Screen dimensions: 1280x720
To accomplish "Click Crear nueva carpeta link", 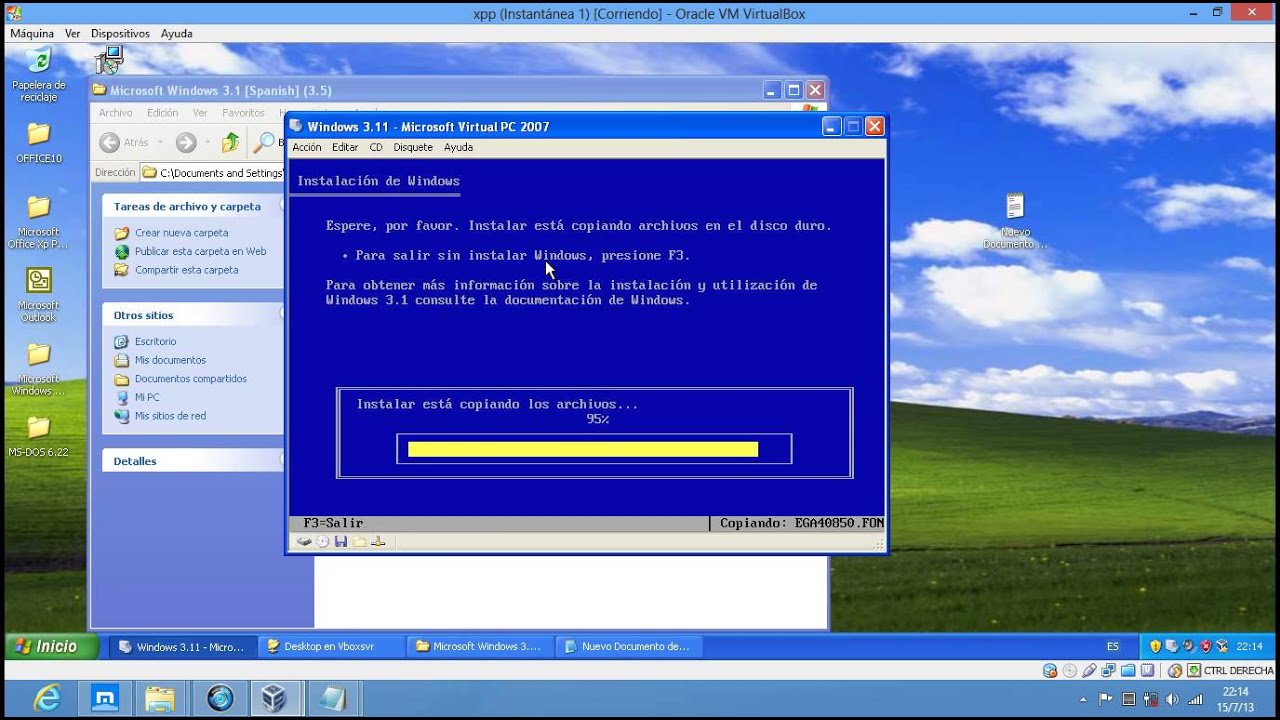I will [x=181, y=233].
